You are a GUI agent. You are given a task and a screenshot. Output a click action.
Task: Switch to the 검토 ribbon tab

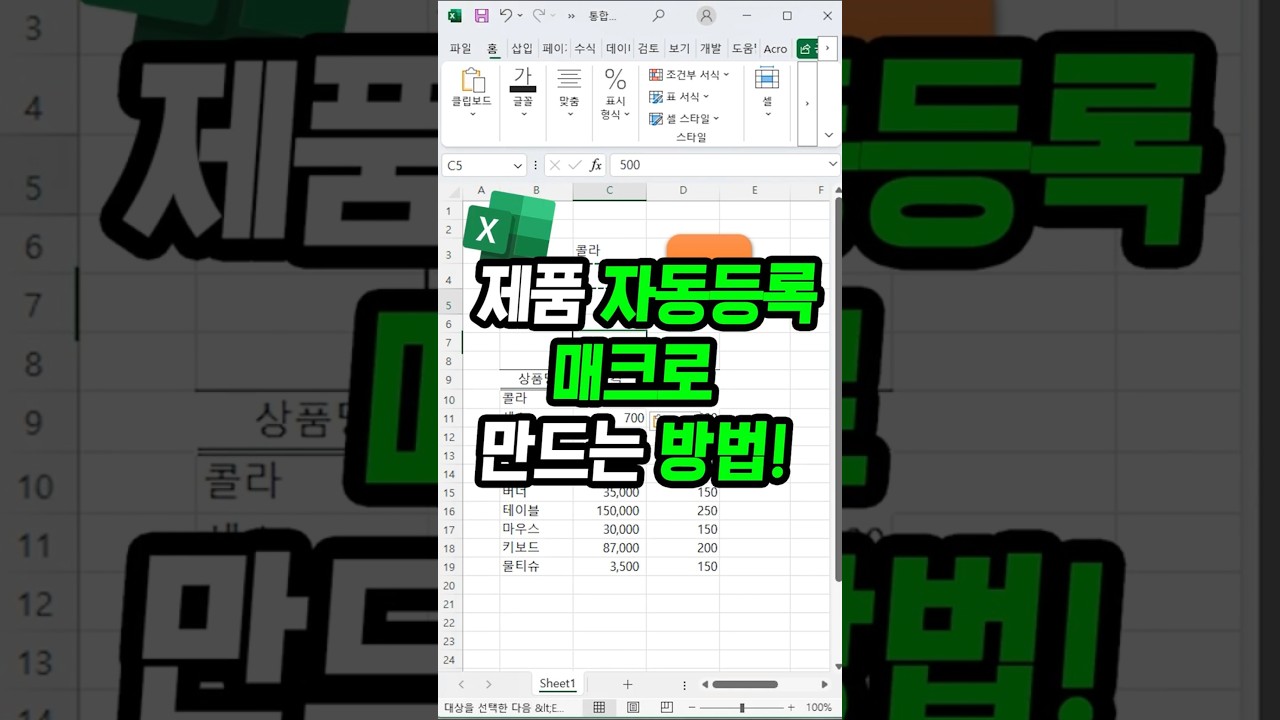click(648, 48)
